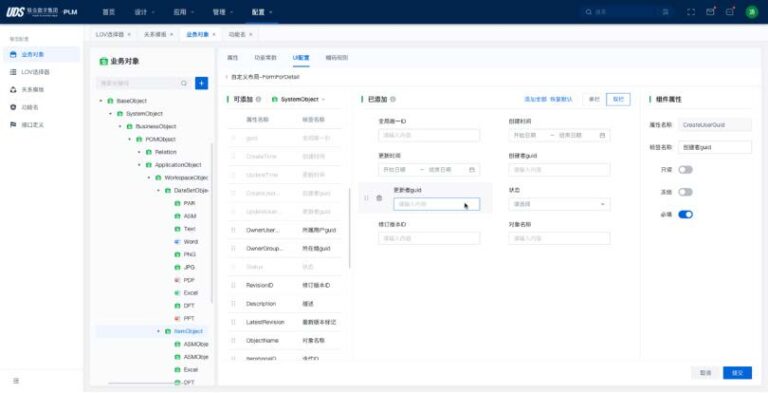Click the tree search input box
The height and width of the screenshot is (393, 768).
143,83
